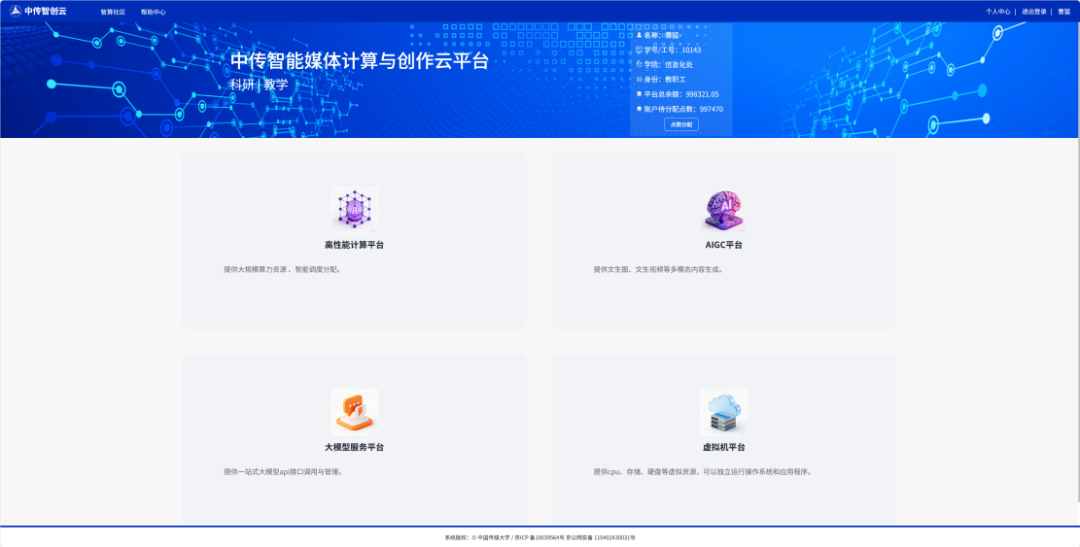Click the ID card icon beside 学号/工号

point(639,50)
